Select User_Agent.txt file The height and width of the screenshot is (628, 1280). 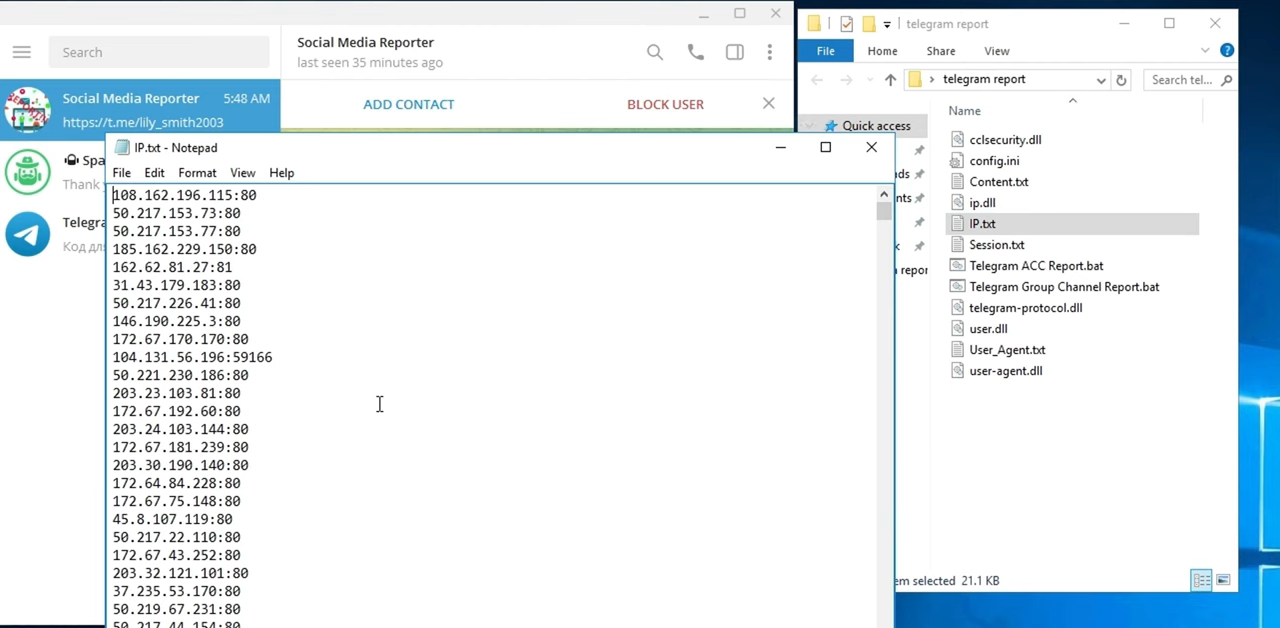point(1007,350)
